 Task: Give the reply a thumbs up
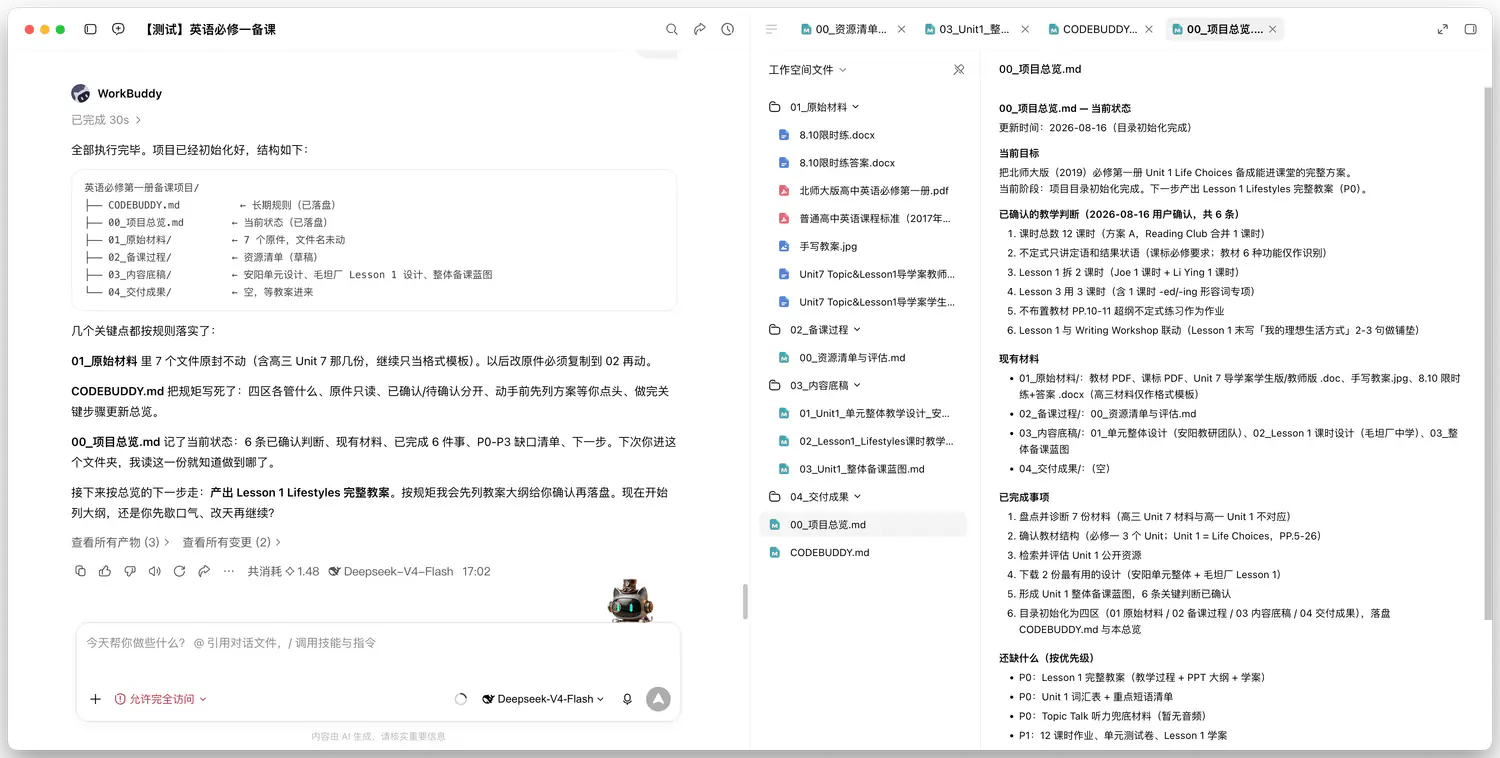click(x=105, y=571)
